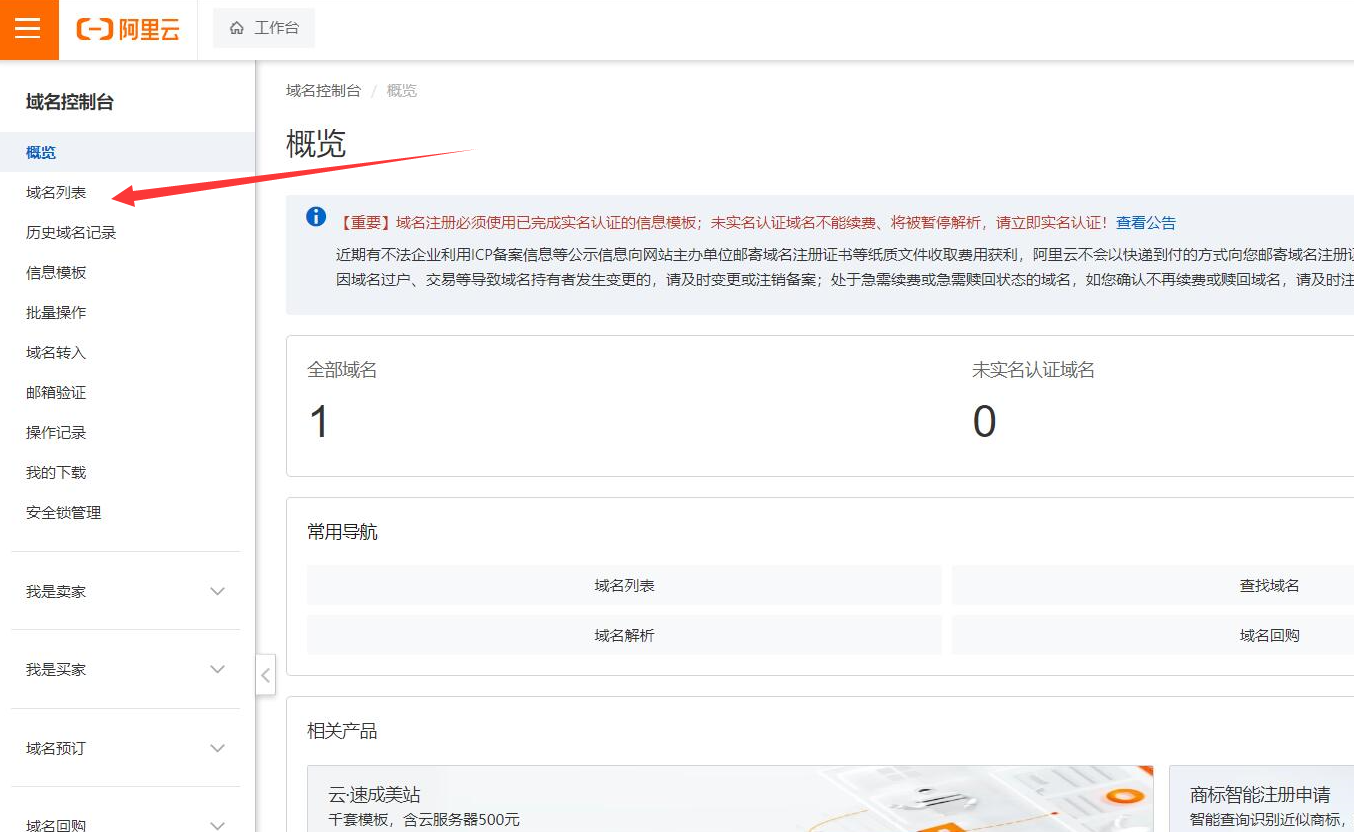Image resolution: width=1354 pixels, height=832 pixels.
Task: Open the 商标智能注册申请 product card
Action: 1262,799
